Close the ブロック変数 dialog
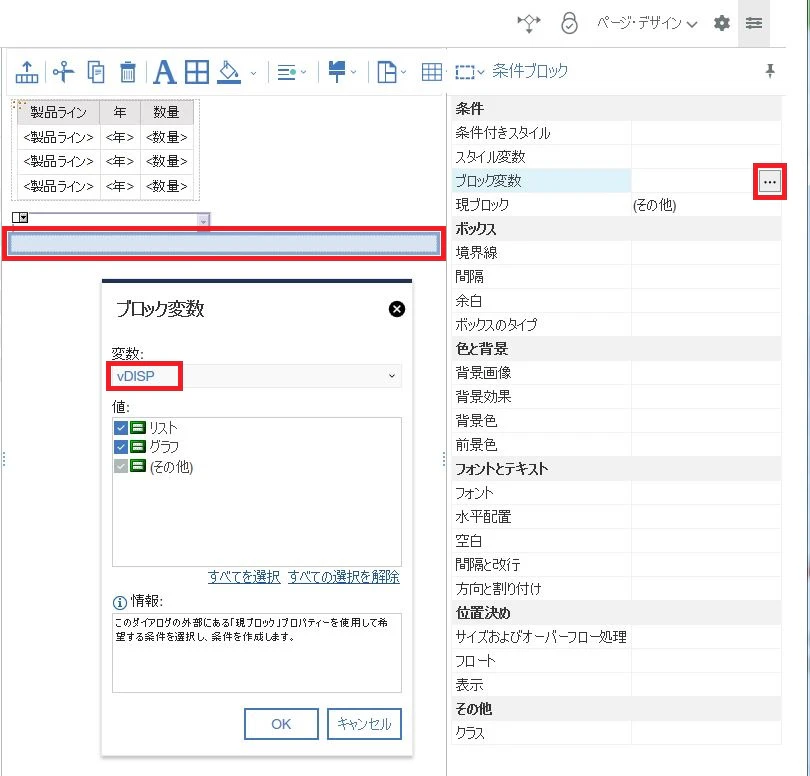 (397, 309)
